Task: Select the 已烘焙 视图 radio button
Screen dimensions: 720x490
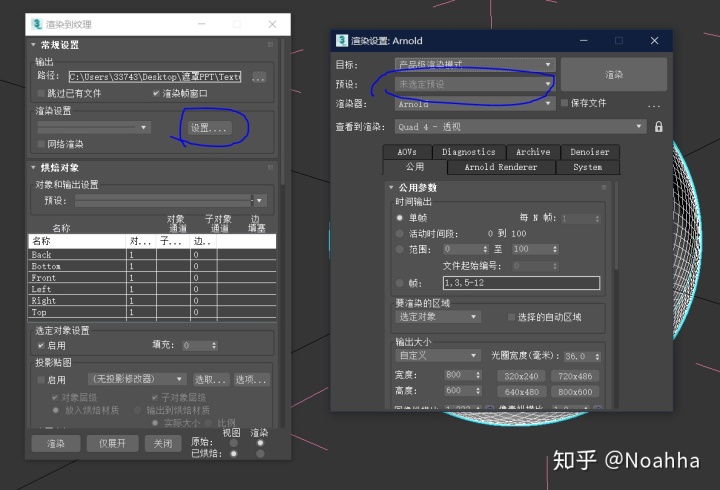Action: [234, 454]
